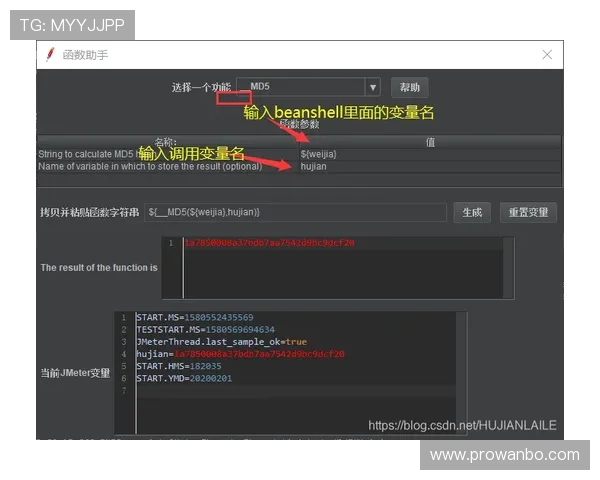Click the START.HMS=182035 line
600x480 pixels.
click(x=179, y=366)
